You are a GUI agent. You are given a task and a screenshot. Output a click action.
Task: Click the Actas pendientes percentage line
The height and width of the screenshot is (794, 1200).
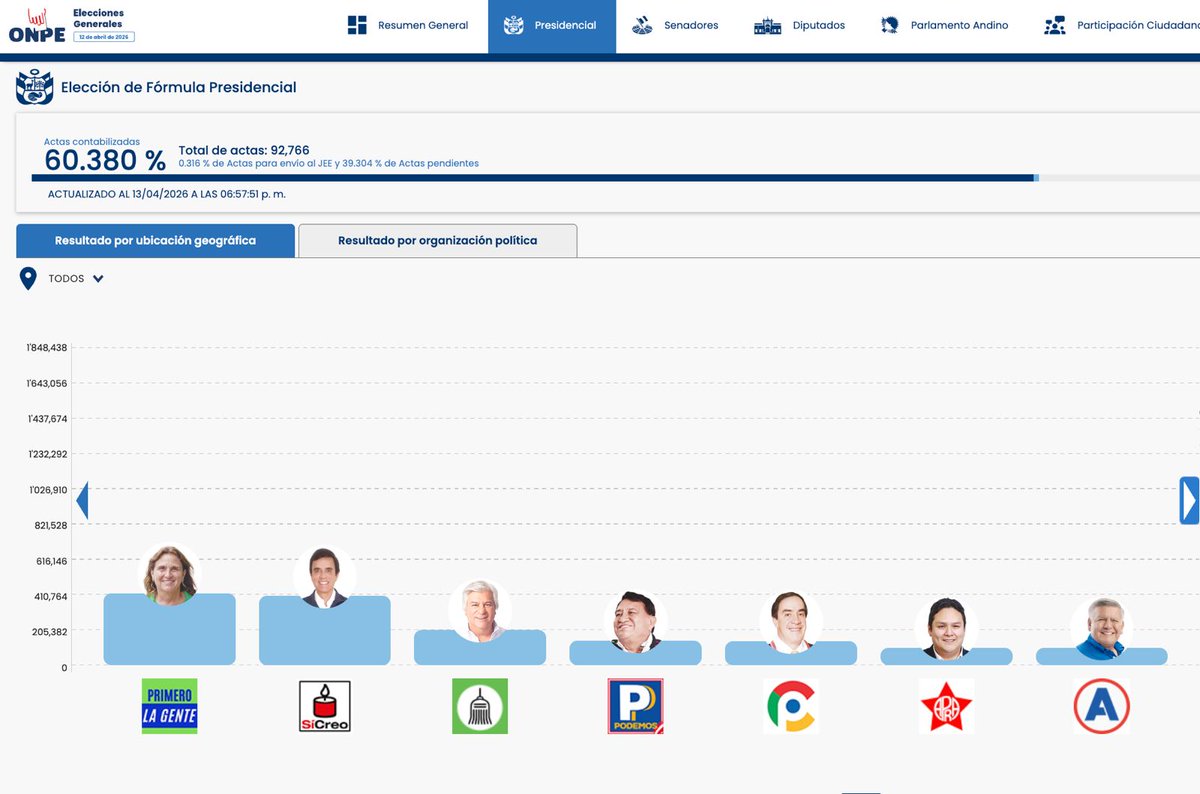pyautogui.click(x=328, y=163)
